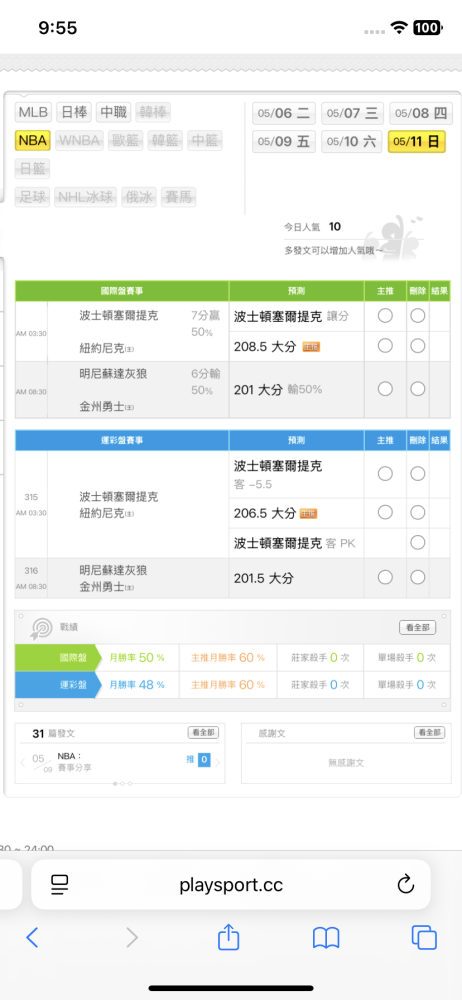Select 刪除 radio for 波士頓塞爾提克 客 PK
The width and height of the screenshot is (462, 1000).
[417, 543]
